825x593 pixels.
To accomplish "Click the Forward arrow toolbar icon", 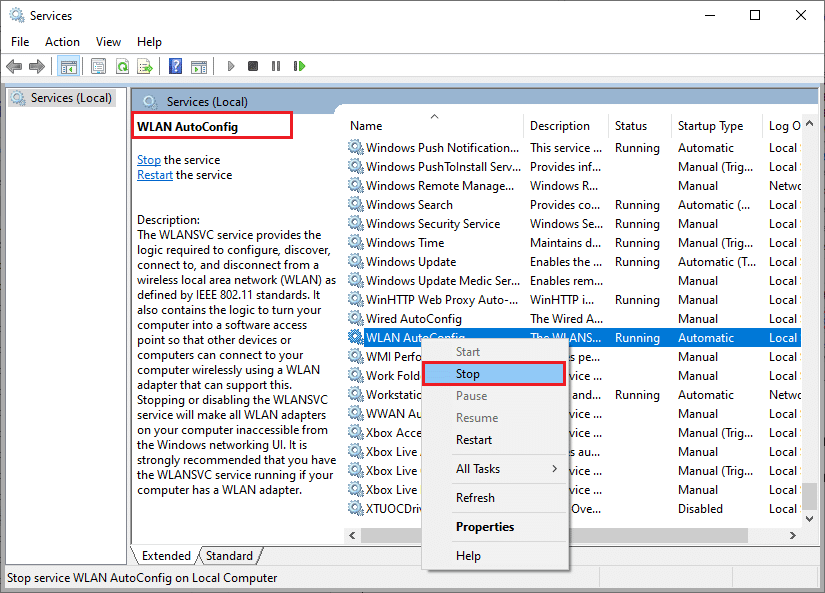I will pos(37,66).
